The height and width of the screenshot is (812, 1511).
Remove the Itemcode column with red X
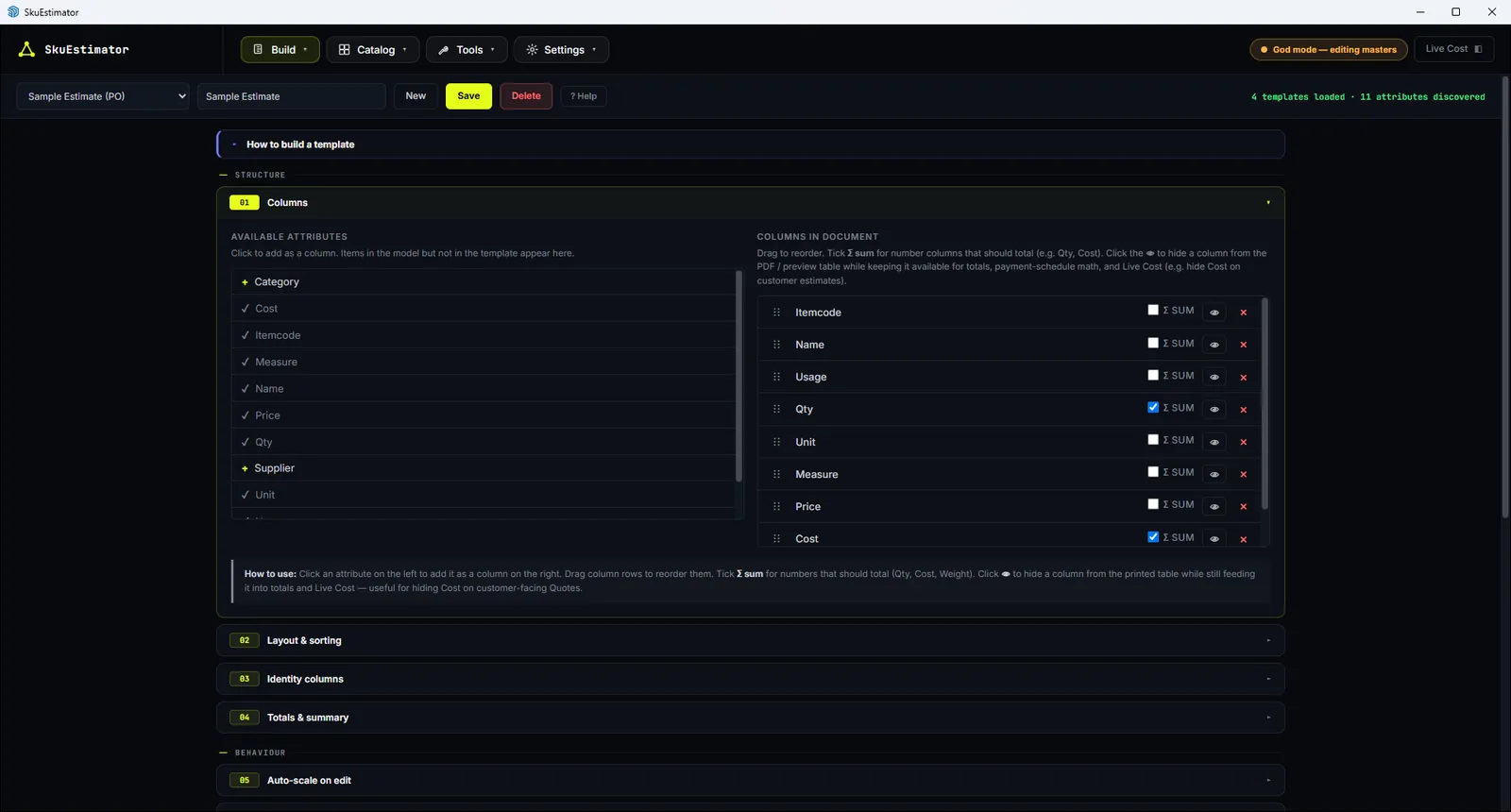click(x=1244, y=313)
